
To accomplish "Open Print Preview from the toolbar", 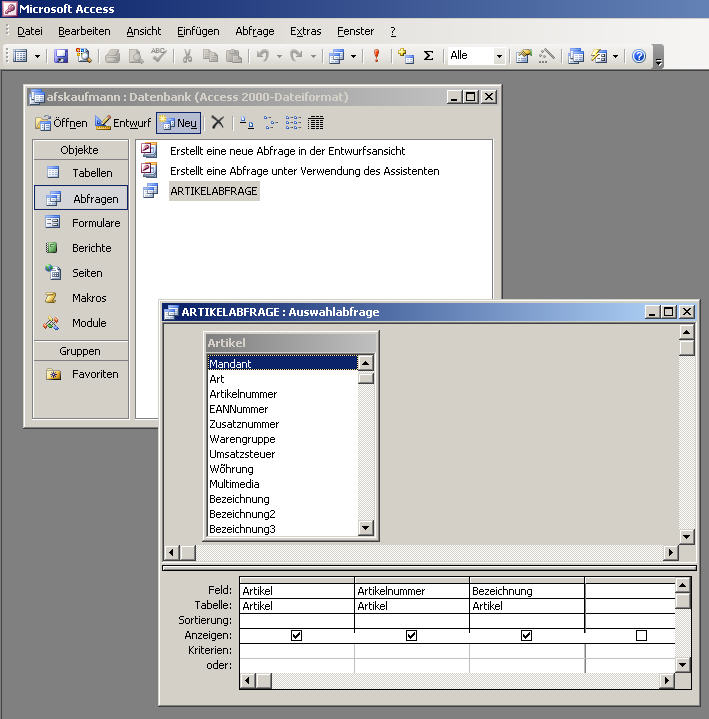I will coord(136,56).
